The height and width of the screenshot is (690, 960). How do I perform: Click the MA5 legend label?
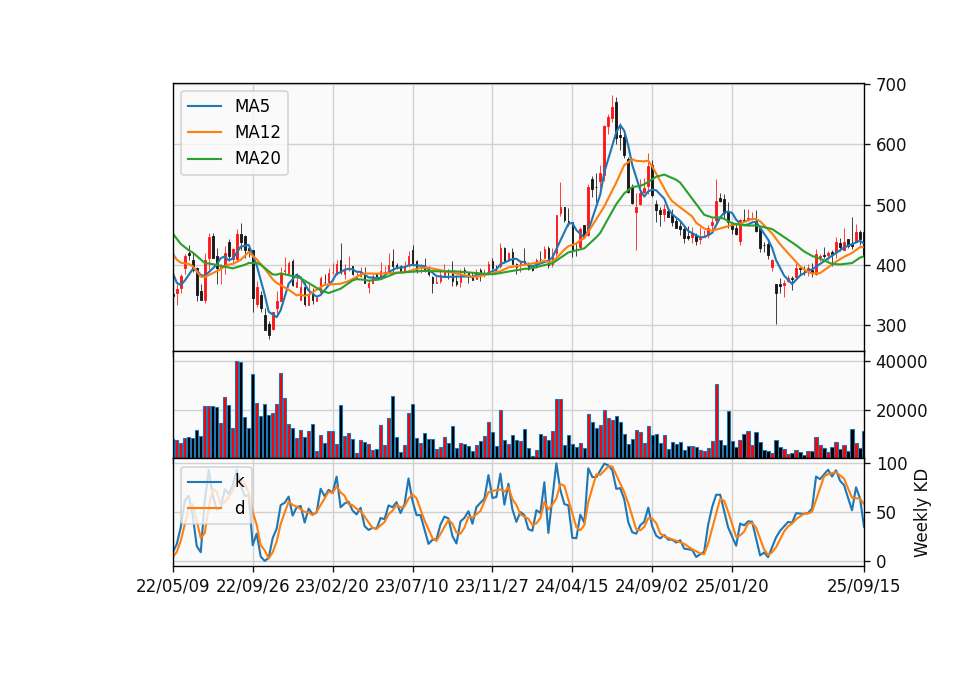tap(252, 106)
